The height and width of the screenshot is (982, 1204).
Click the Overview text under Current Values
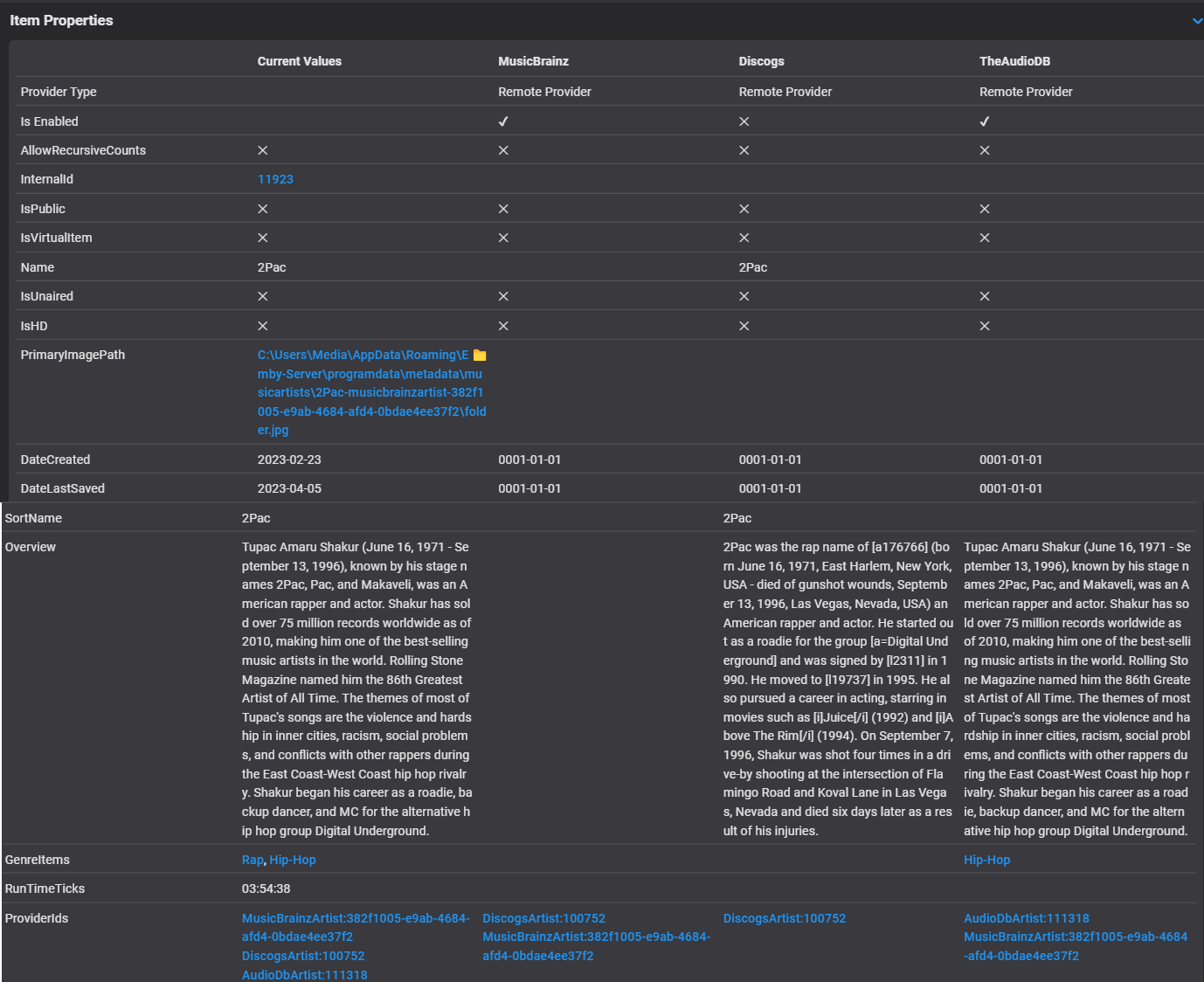[x=357, y=688]
